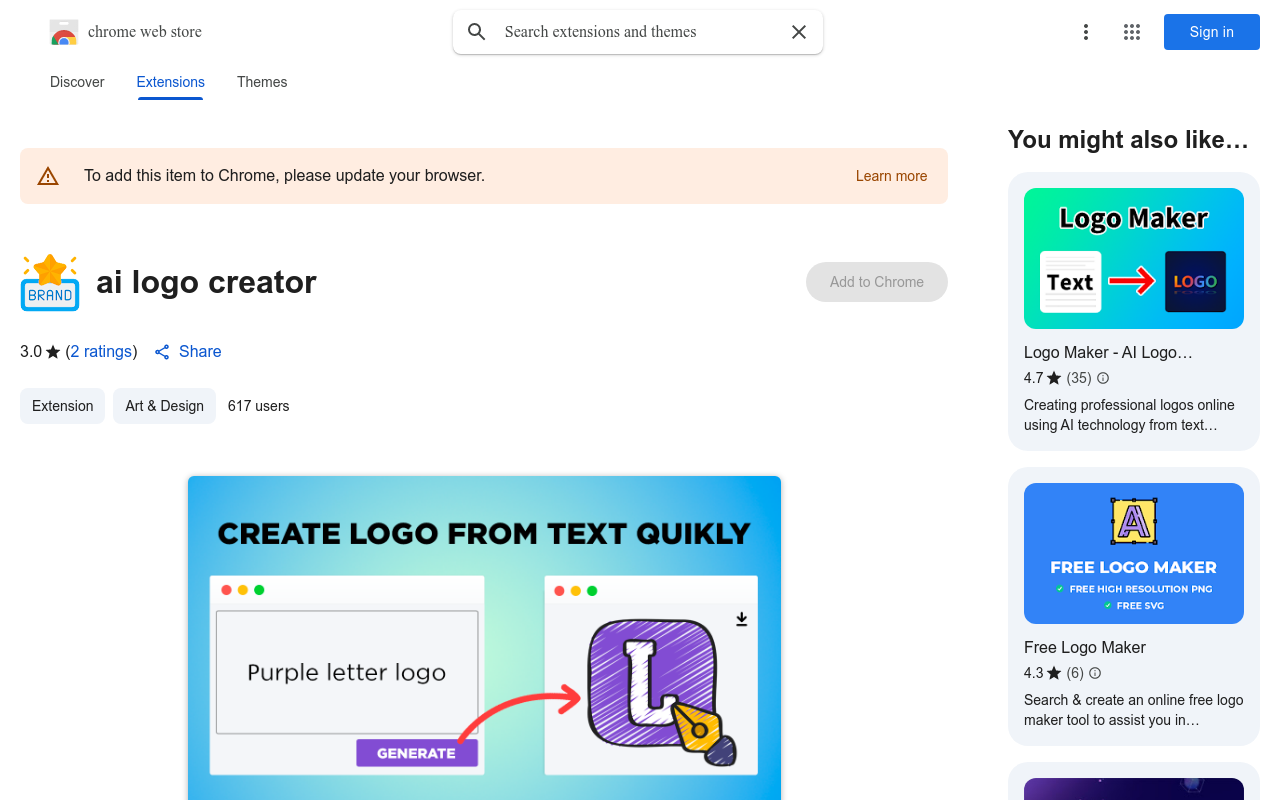Click the ai logo creator extension icon
The height and width of the screenshot is (800, 1280).
(x=50, y=282)
